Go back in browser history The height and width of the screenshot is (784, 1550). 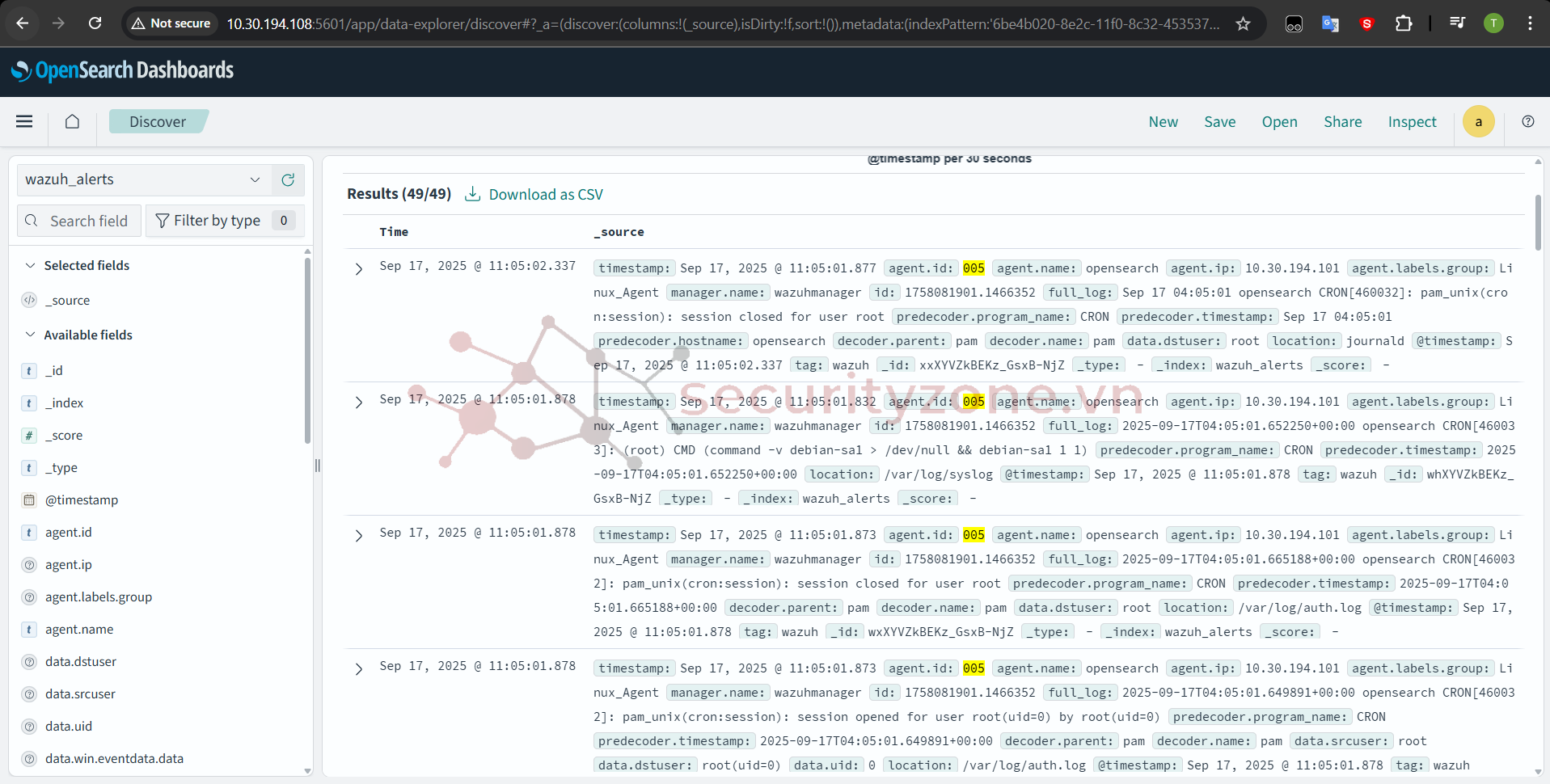pos(23,23)
